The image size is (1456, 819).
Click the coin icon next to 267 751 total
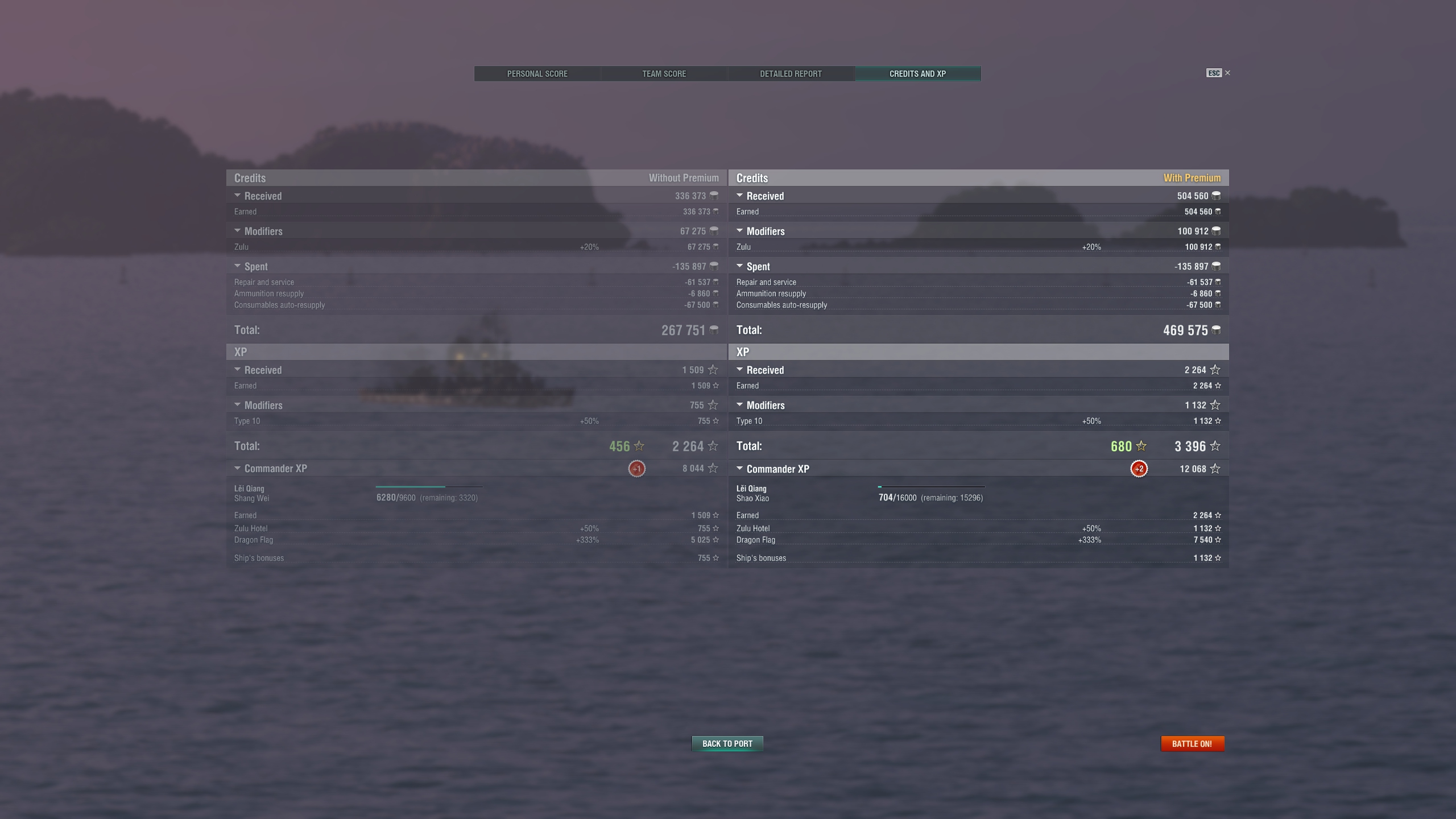(714, 330)
